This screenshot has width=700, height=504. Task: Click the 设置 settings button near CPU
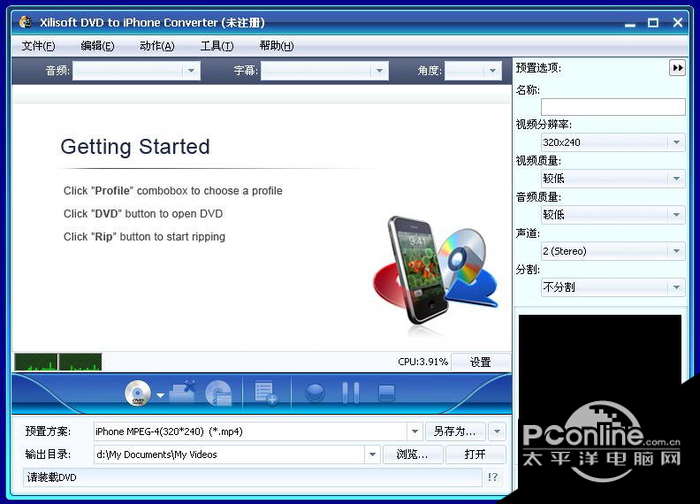coord(481,362)
